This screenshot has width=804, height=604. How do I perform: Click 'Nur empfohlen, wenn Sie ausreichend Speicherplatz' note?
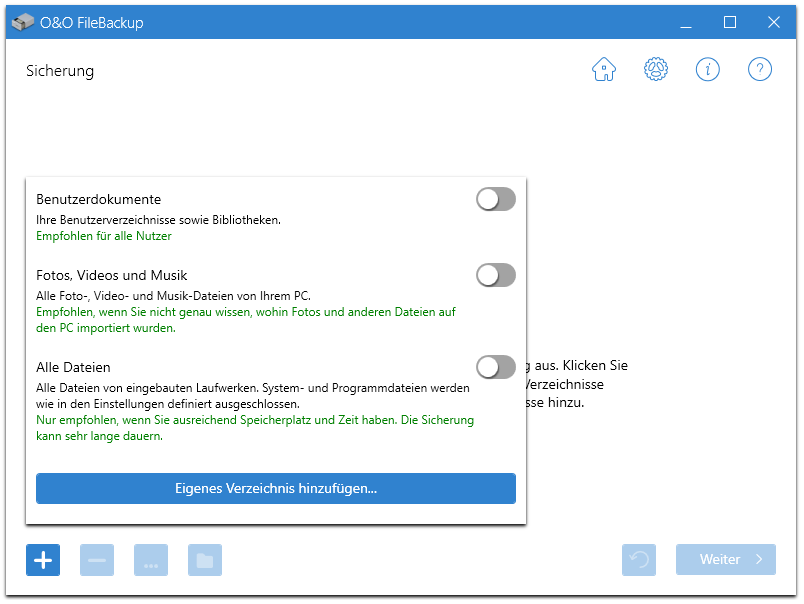[255, 428]
